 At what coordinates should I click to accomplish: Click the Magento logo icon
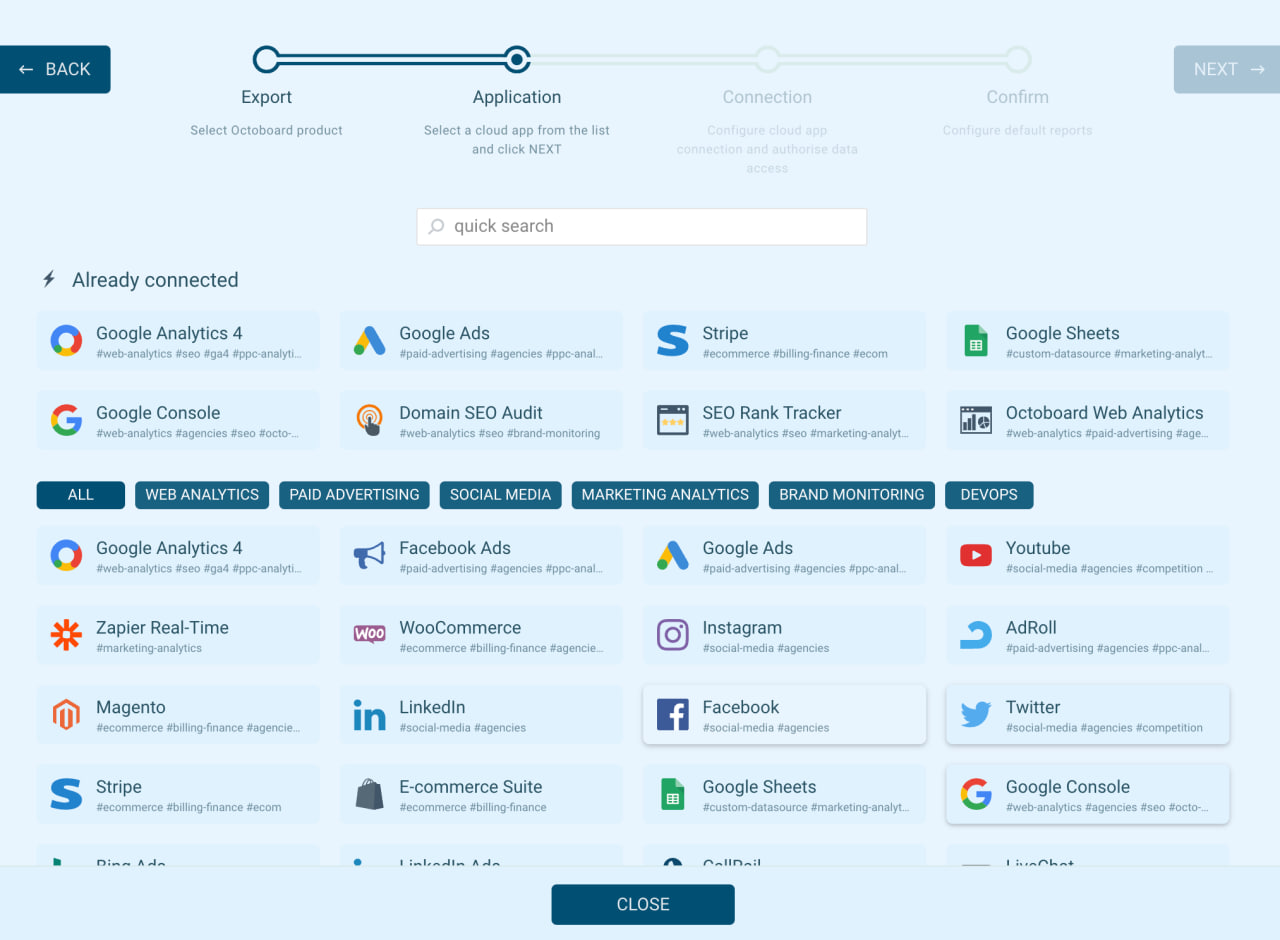(66, 714)
